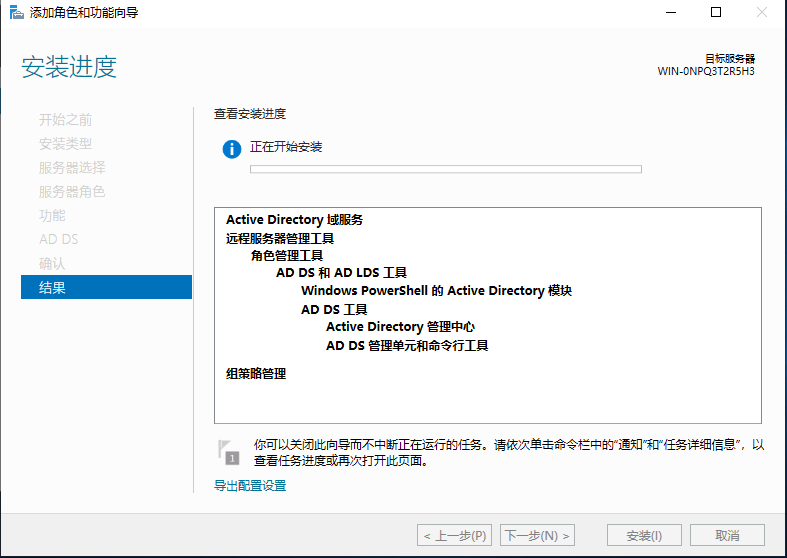
Task: Click the blue information icon
Action: [x=232, y=149]
